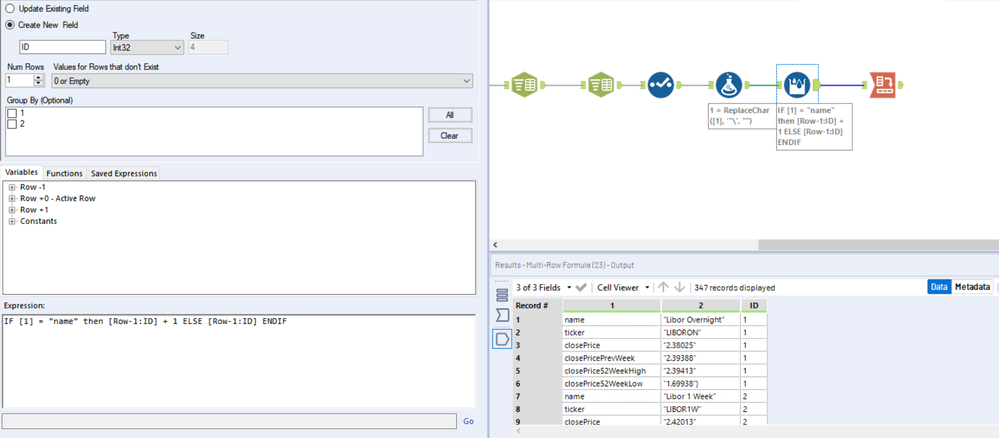Show results messages list icon
This screenshot has width=999, height=438.
click(x=502, y=295)
